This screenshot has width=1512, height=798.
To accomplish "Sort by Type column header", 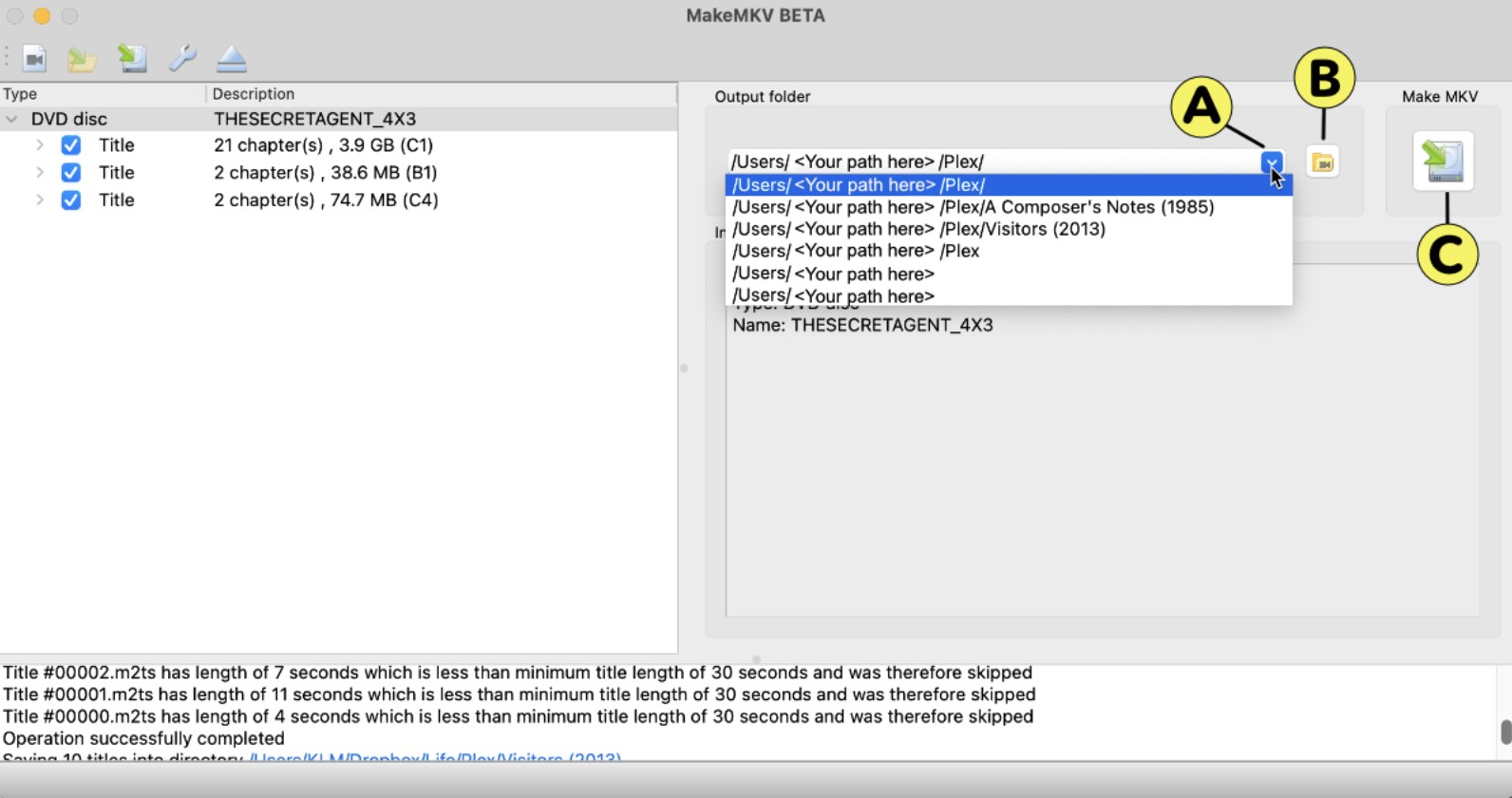I will 103,94.
